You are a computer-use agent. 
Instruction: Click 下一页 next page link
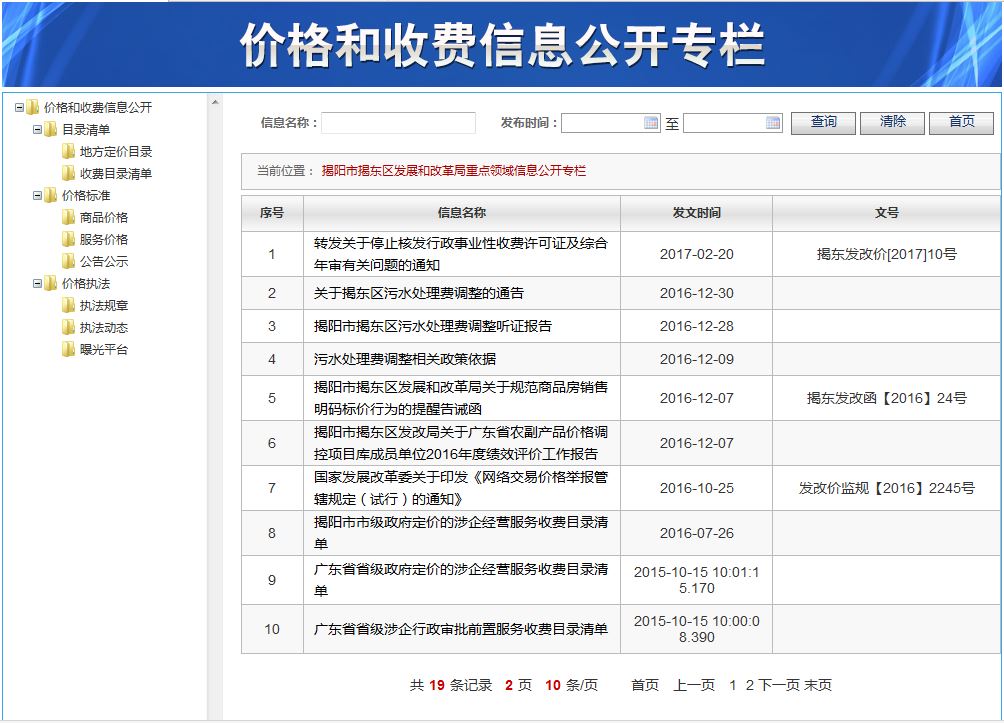tap(779, 685)
